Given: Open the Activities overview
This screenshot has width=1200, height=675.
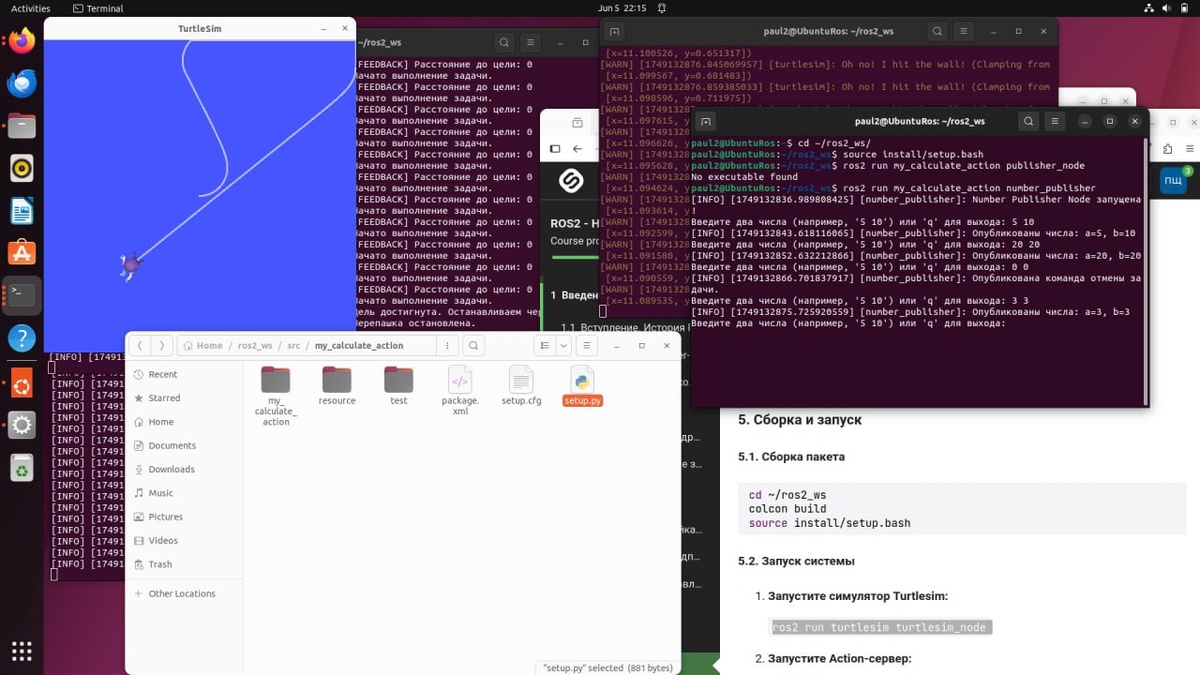Looking at the screenshot, I should coord(31,8).
